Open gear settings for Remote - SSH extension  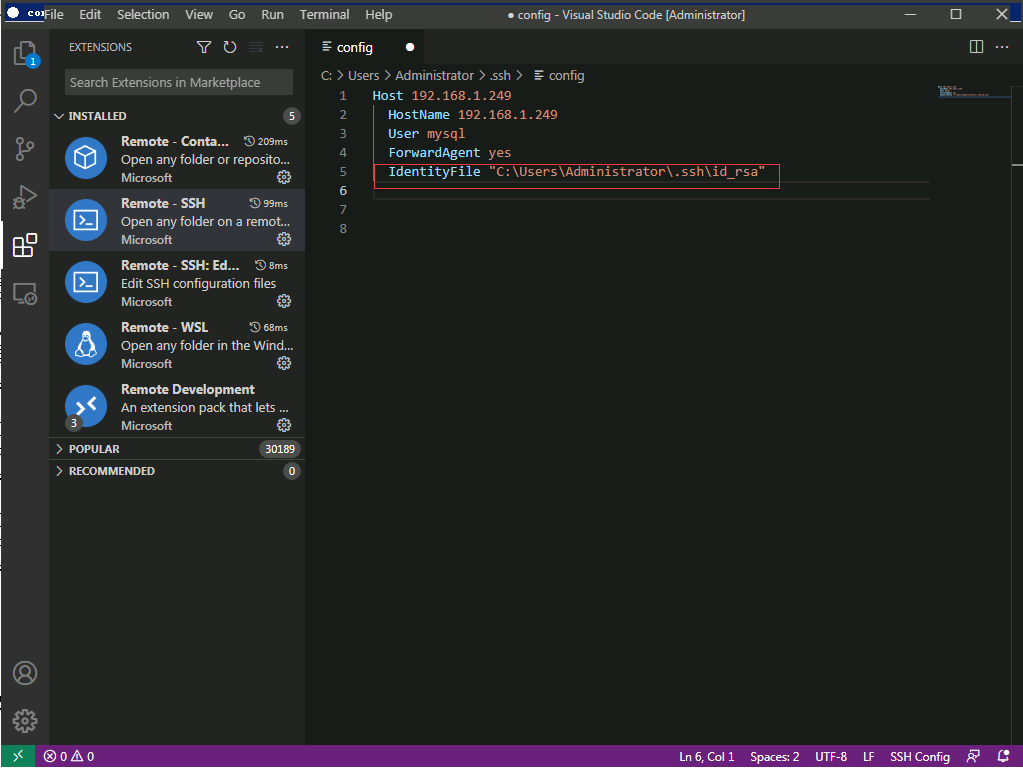point(284,239)
